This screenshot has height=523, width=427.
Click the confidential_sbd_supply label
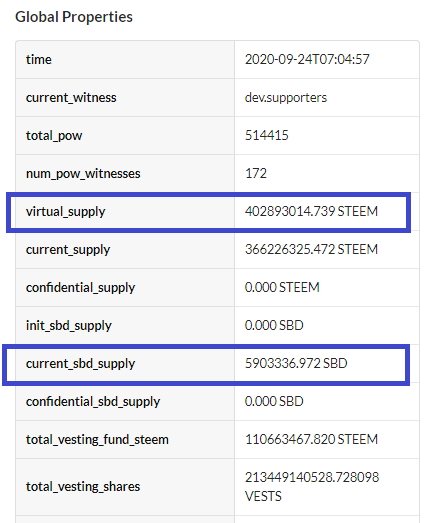click(93, 402)
